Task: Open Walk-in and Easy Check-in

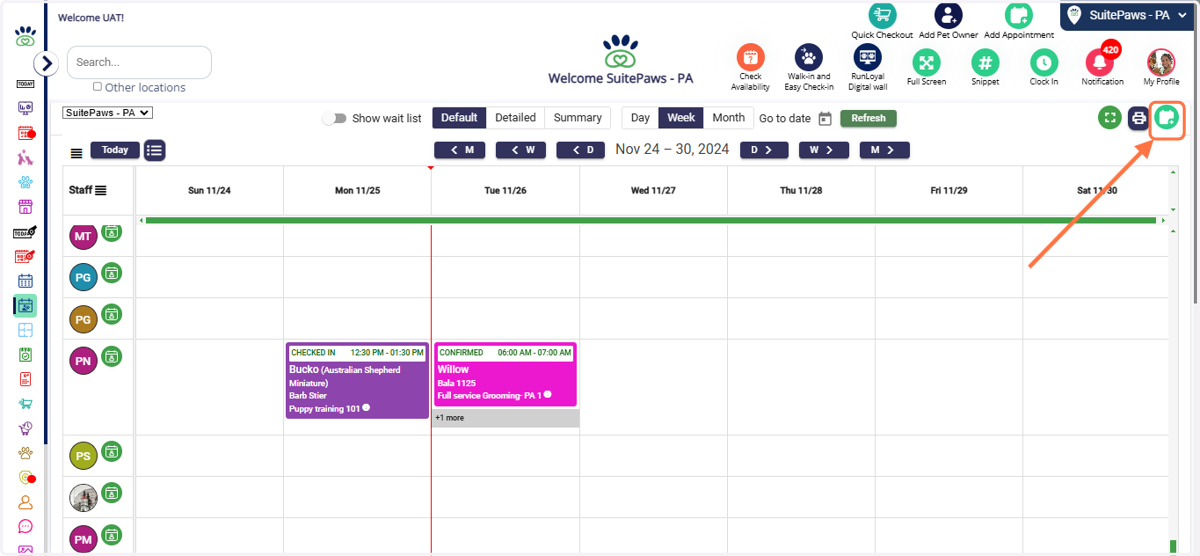Action: (x=808, y=57)
